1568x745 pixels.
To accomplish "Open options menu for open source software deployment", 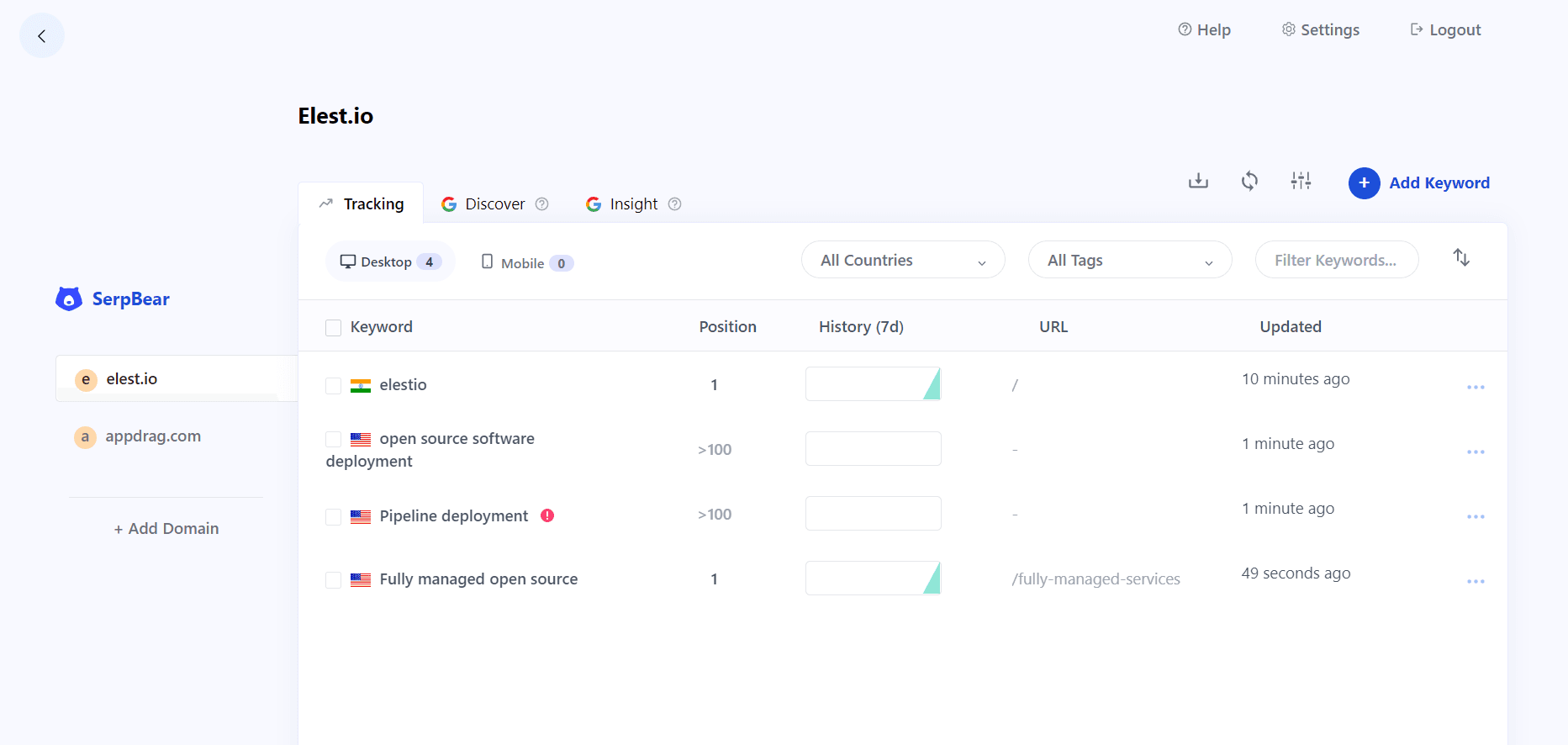I will point(1476,452).
